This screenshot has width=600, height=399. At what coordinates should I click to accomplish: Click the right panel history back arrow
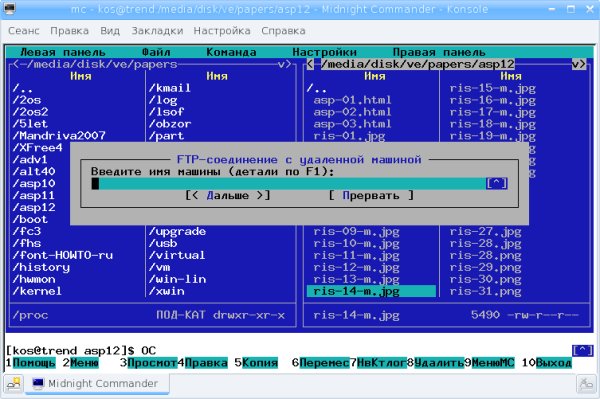310,64
